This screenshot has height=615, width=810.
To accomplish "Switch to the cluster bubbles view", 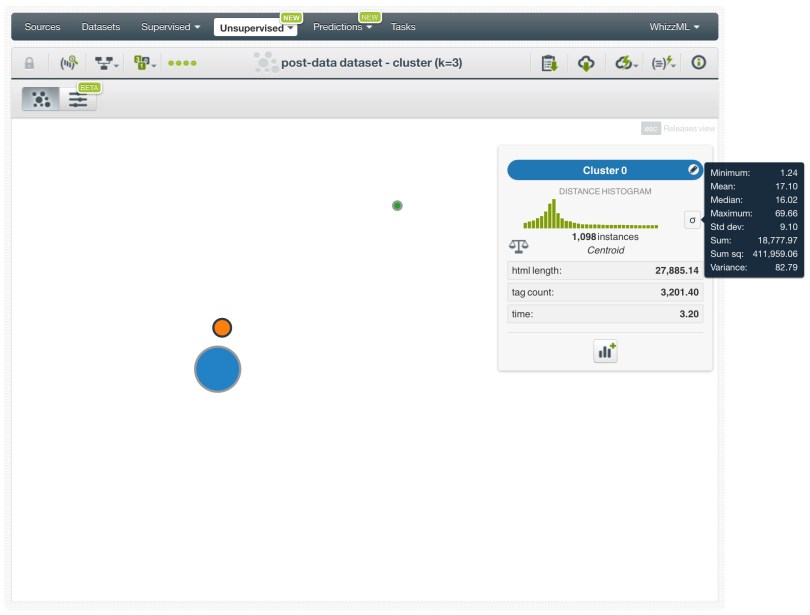I will tap(41, 99).
